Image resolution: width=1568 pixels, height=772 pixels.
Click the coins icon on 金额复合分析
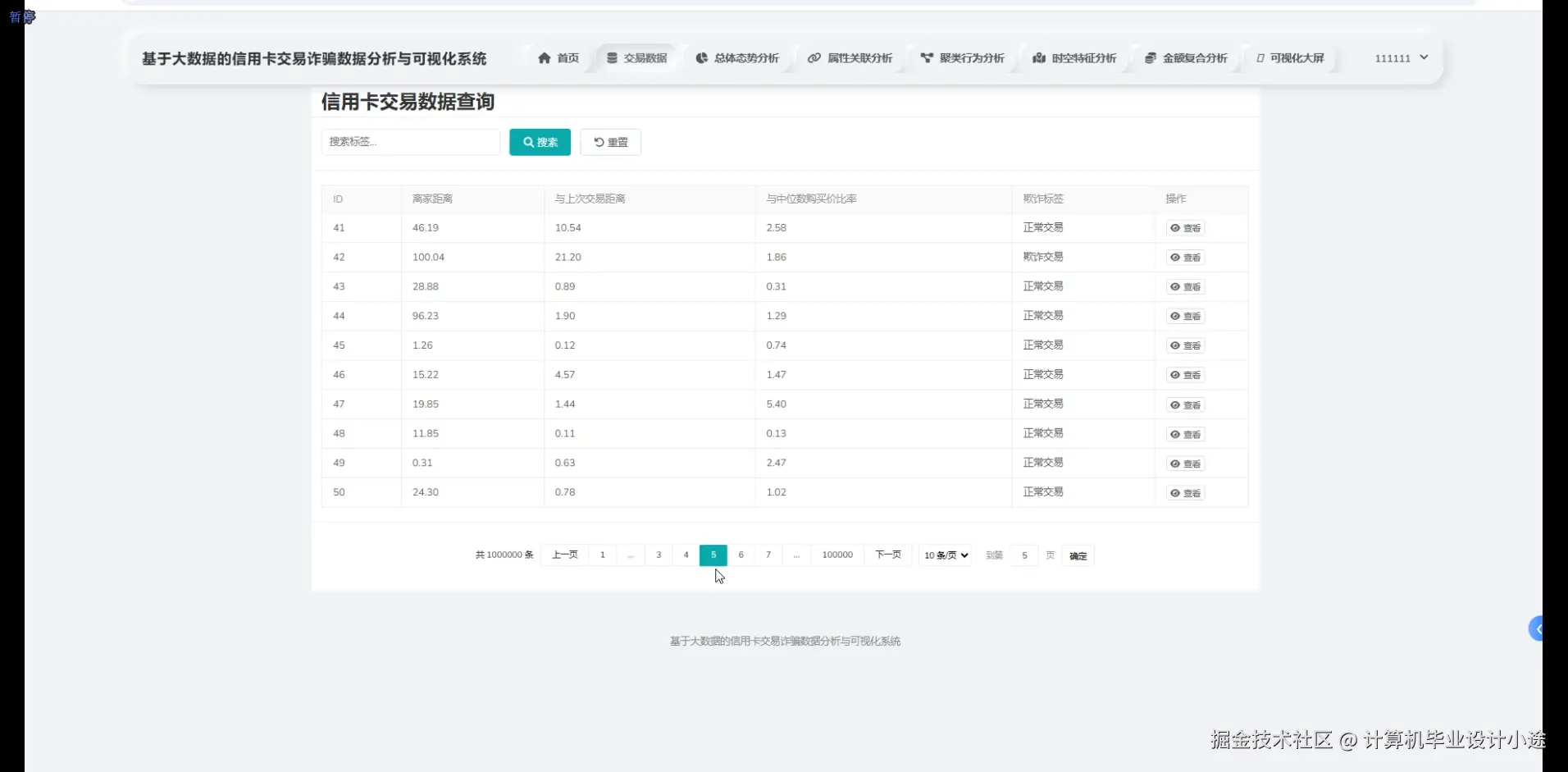coord(1151,58)
